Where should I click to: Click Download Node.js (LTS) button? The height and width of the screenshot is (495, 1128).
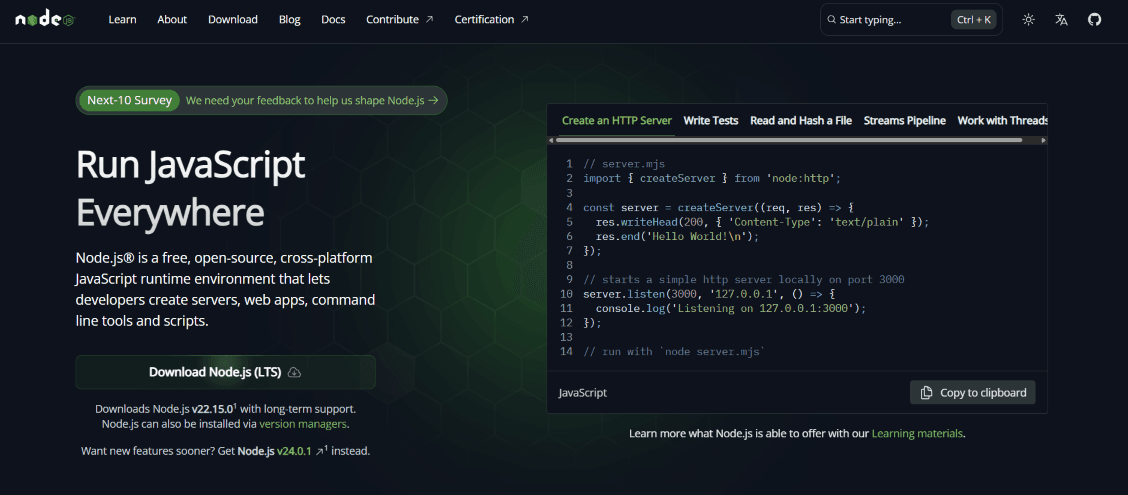tap(225, 372)
